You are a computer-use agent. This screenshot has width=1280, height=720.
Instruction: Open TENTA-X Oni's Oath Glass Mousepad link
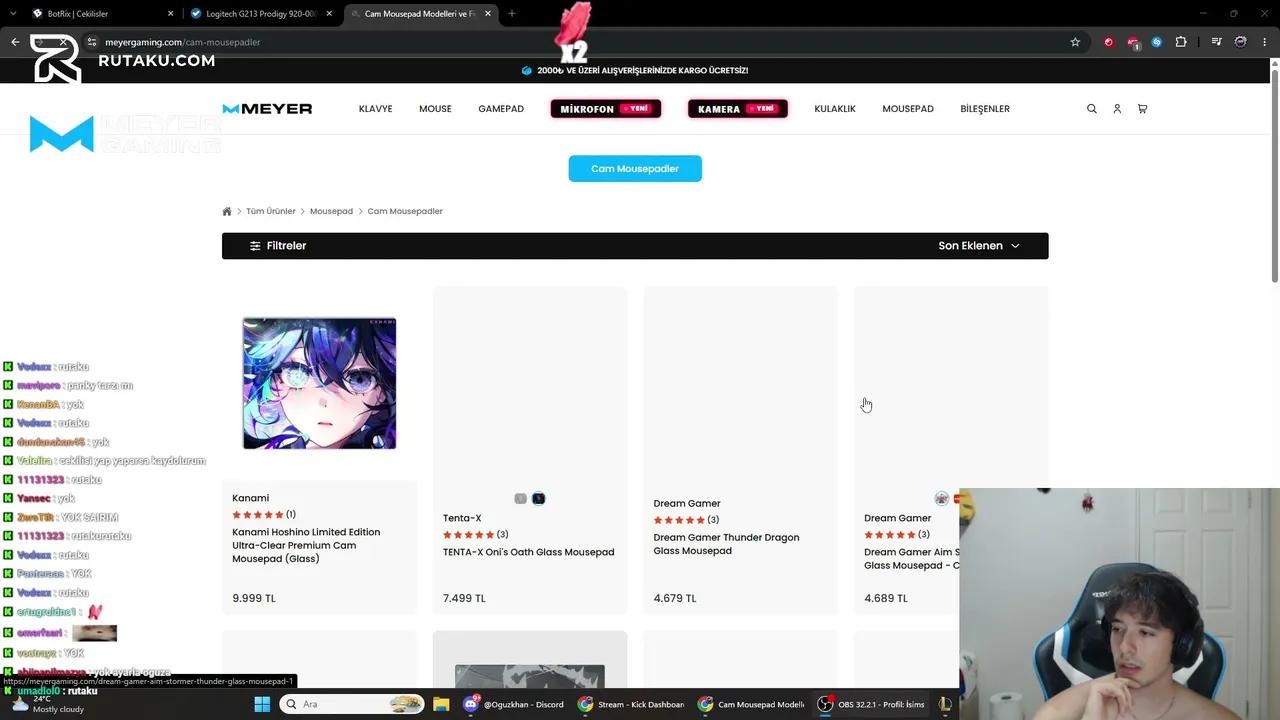(529, 552)
